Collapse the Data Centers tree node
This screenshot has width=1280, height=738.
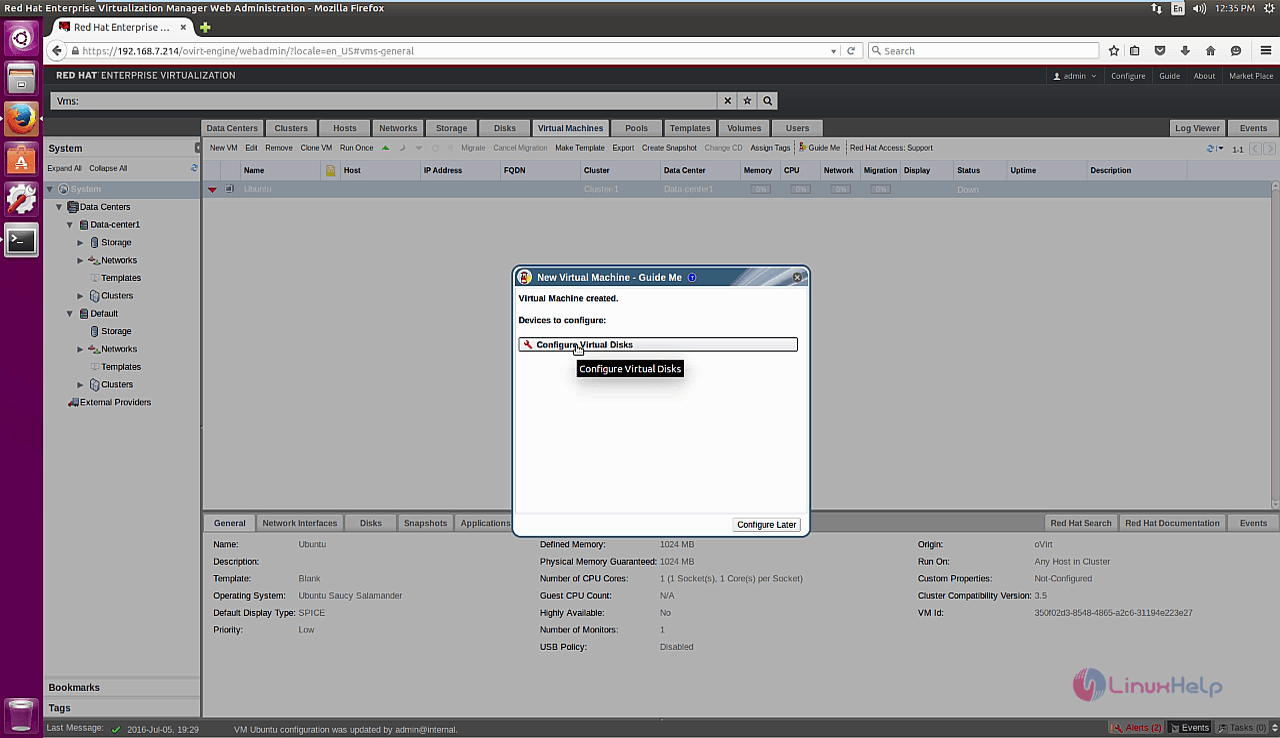[x=59, y=207]
